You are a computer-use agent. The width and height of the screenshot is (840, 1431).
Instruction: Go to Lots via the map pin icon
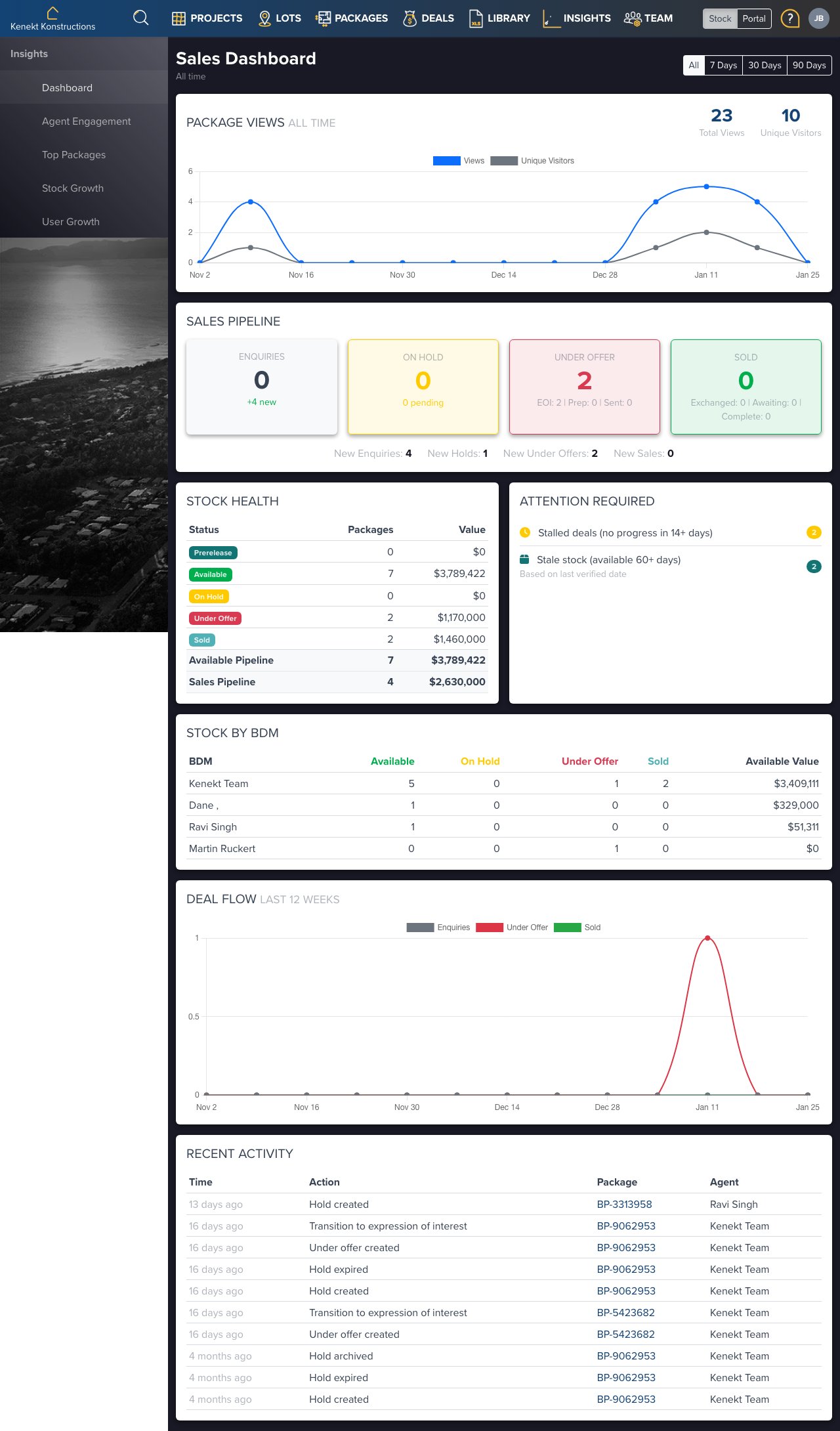[280, 18]
